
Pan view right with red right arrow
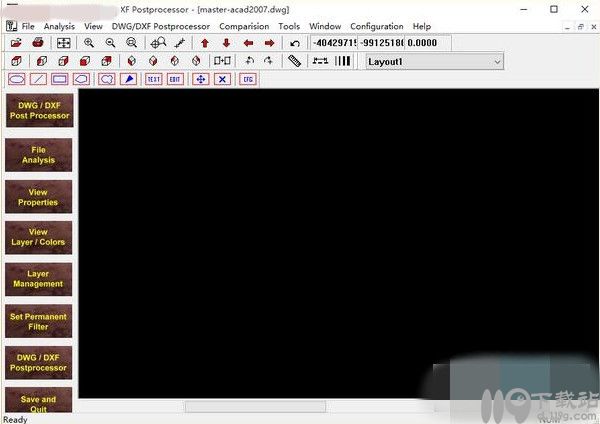(x=270, y=43)
